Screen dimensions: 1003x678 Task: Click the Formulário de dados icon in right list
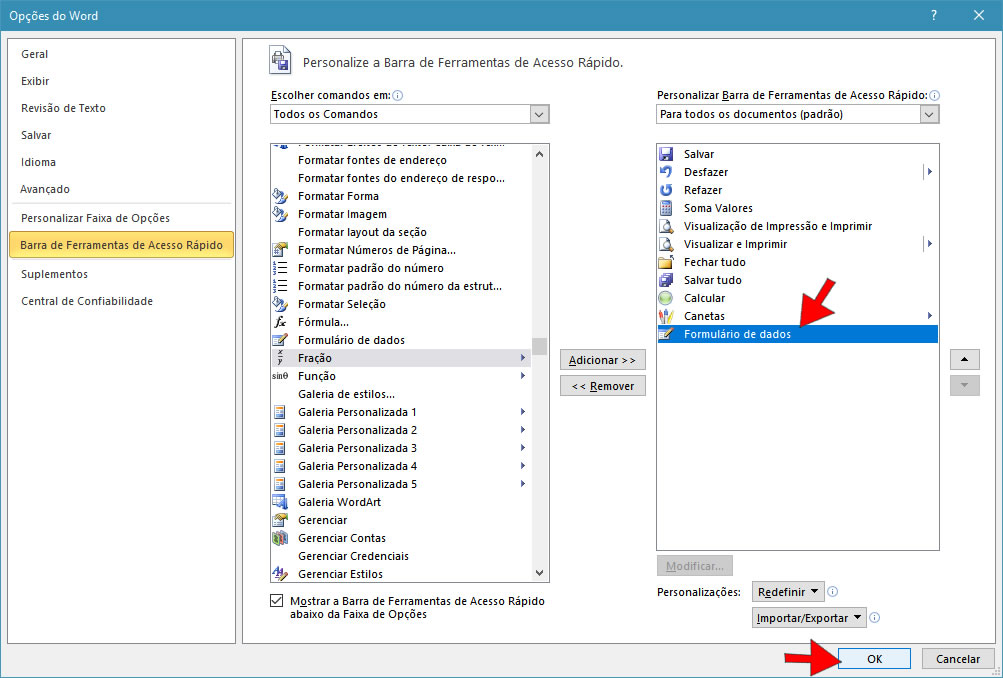click(x=666, y=334)
